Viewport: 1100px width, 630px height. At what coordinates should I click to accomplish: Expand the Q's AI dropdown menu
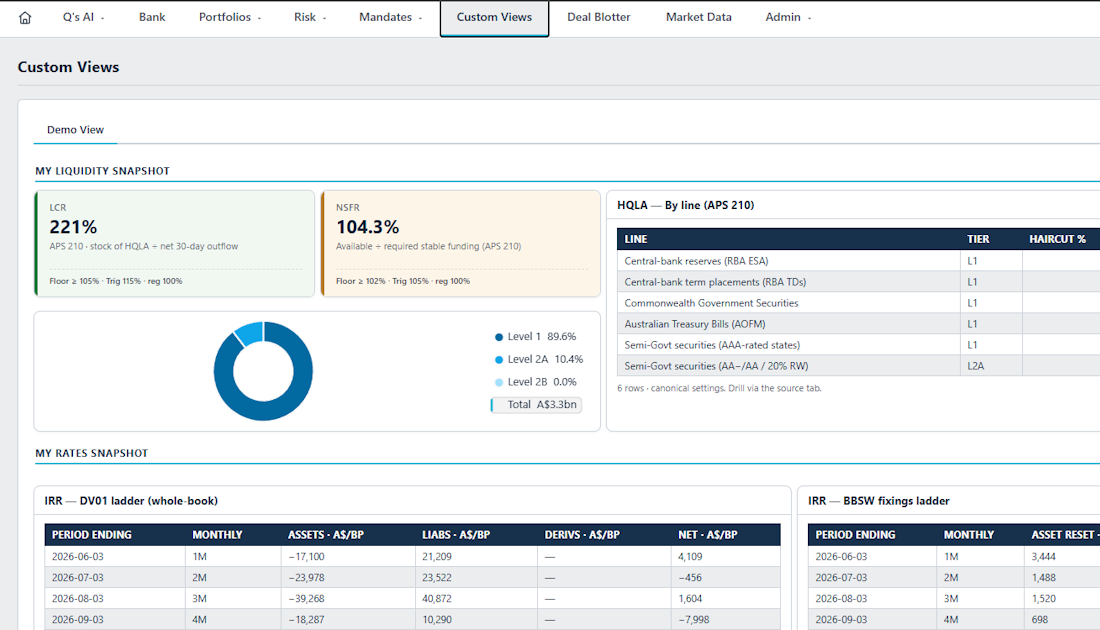point(83,18)
